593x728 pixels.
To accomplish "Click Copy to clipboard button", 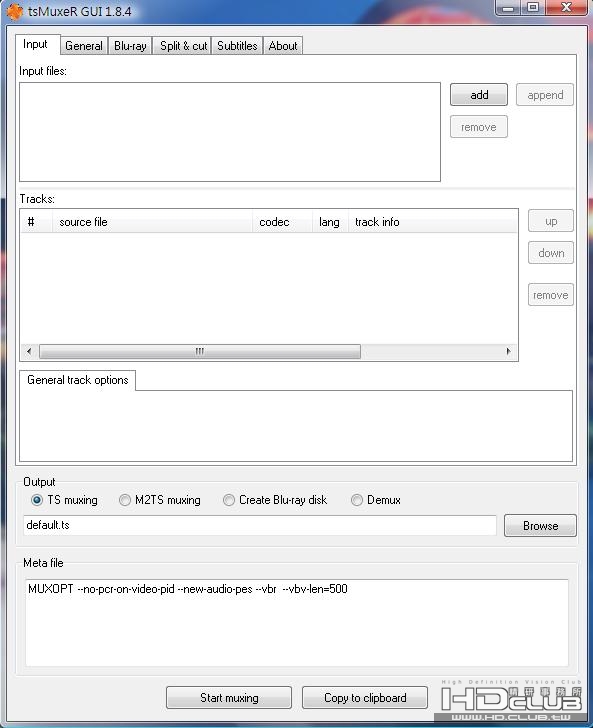I will point(365,697).
